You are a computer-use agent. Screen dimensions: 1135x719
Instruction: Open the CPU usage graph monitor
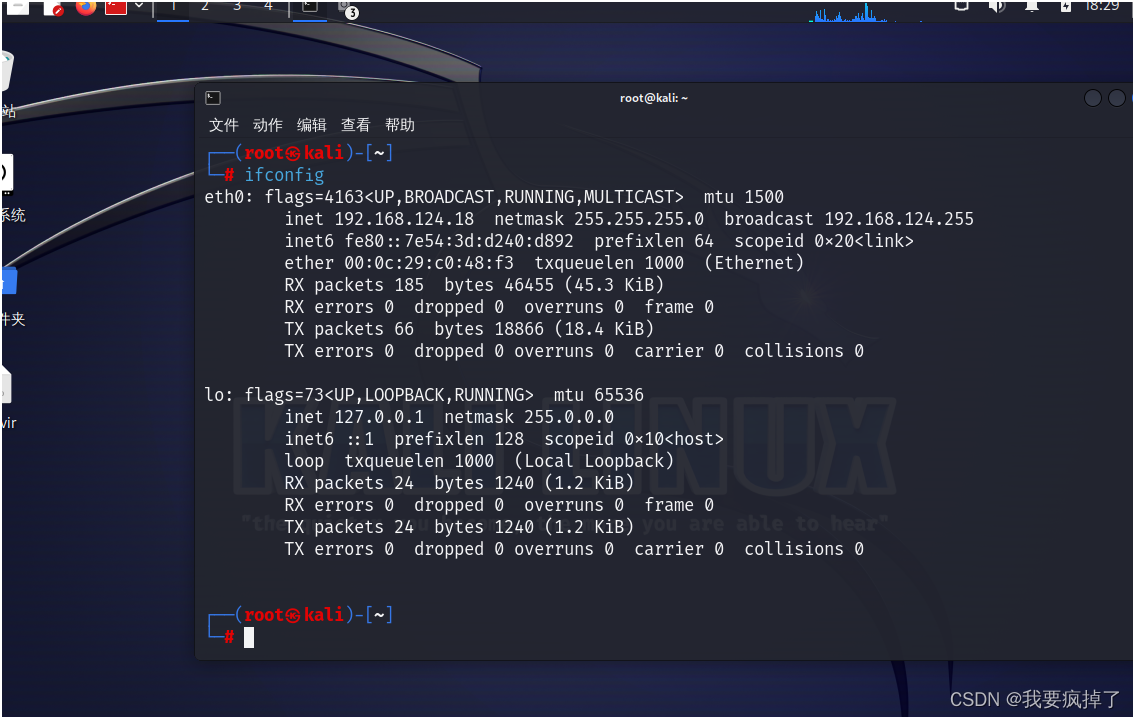coord(865,12)
